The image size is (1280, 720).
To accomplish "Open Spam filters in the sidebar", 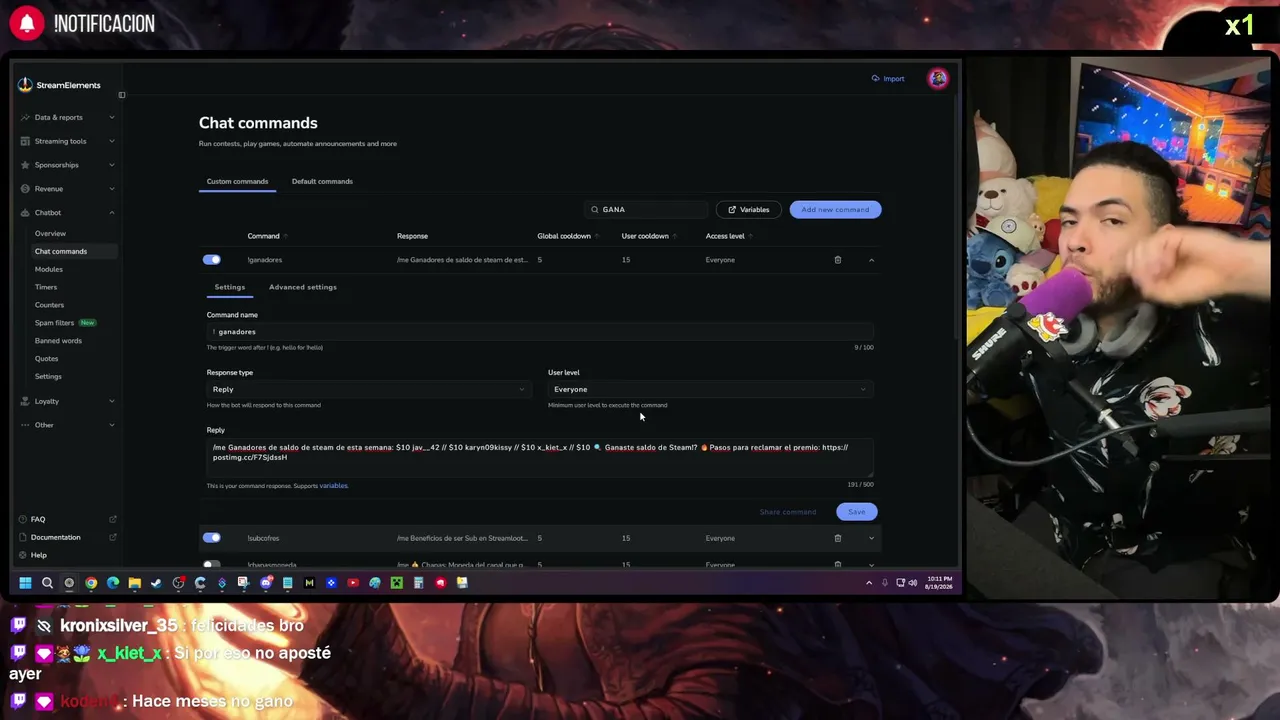I will (x=54, y=323).
